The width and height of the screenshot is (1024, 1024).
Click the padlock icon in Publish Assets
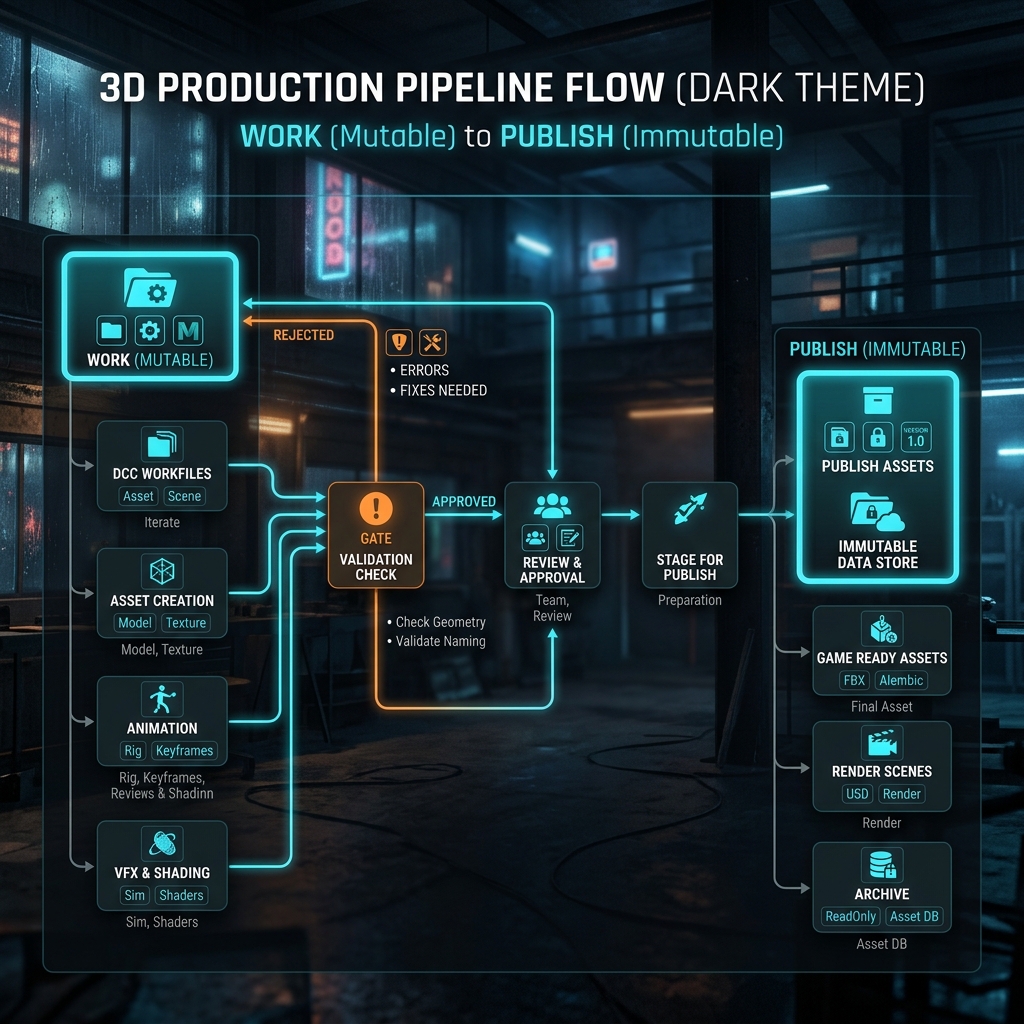click(878, 438)
